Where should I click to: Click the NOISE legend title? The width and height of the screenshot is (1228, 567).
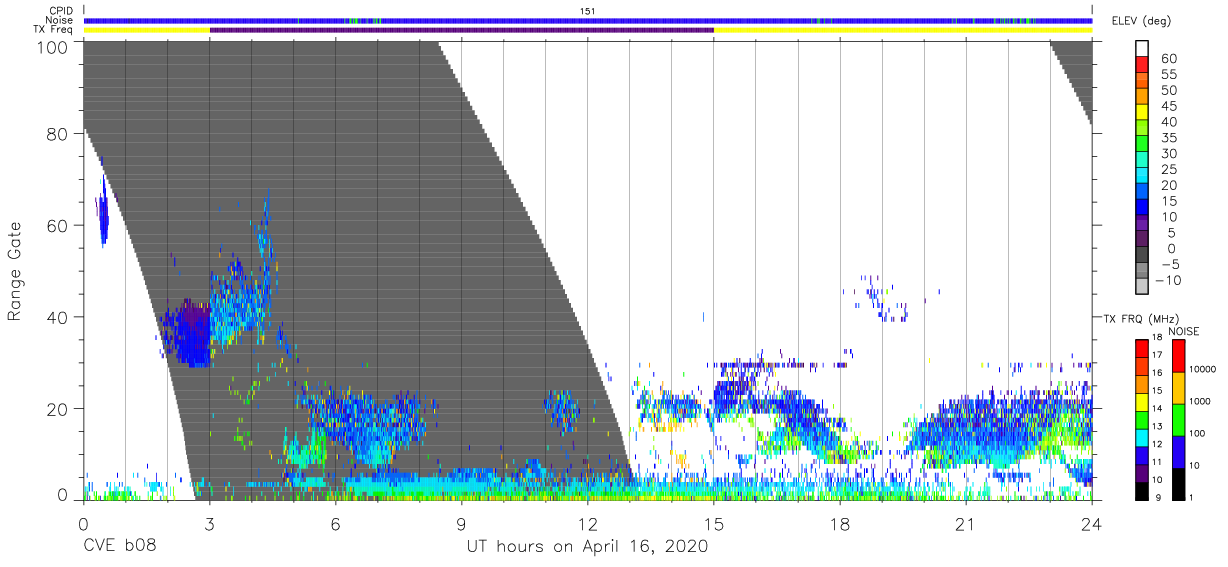click(1182, 331)
